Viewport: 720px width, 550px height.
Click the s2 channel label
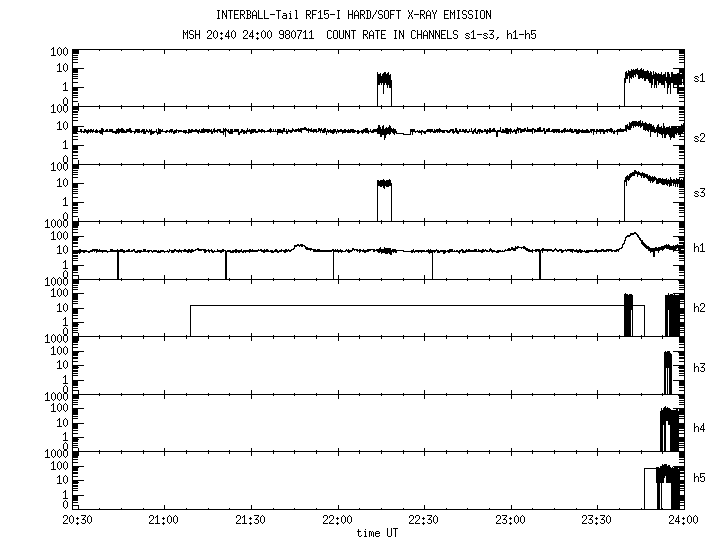pos(699,138)
